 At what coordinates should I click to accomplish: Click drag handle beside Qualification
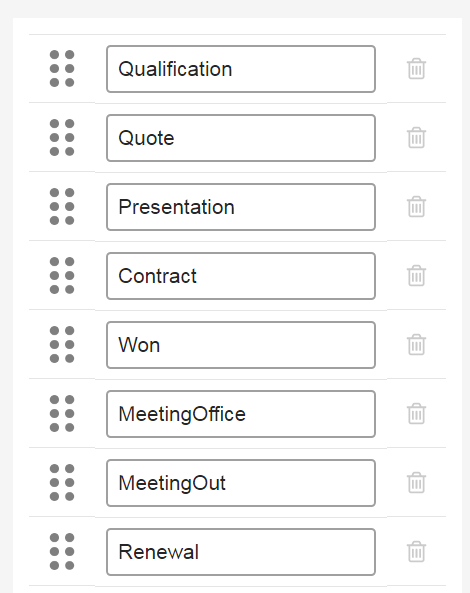(62, 68)
